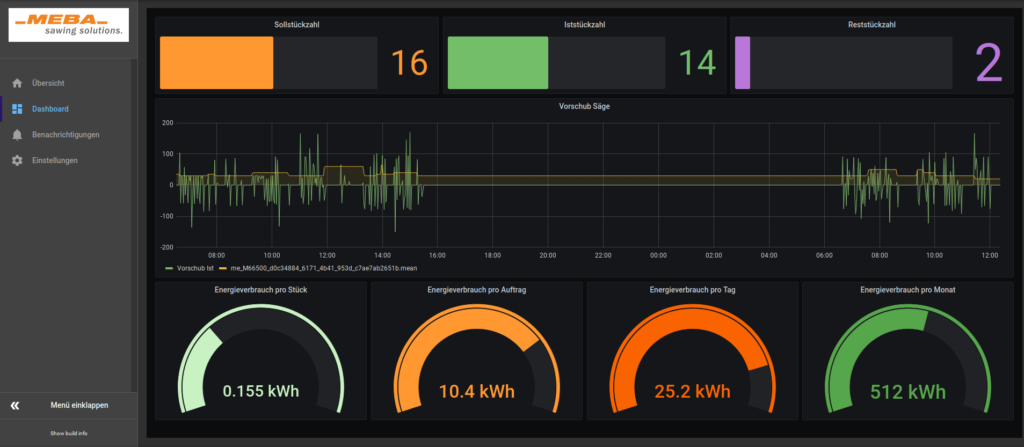Click the home icon beside Übersicht
This screenshot has width=1024, height=447.
(16, 83)
